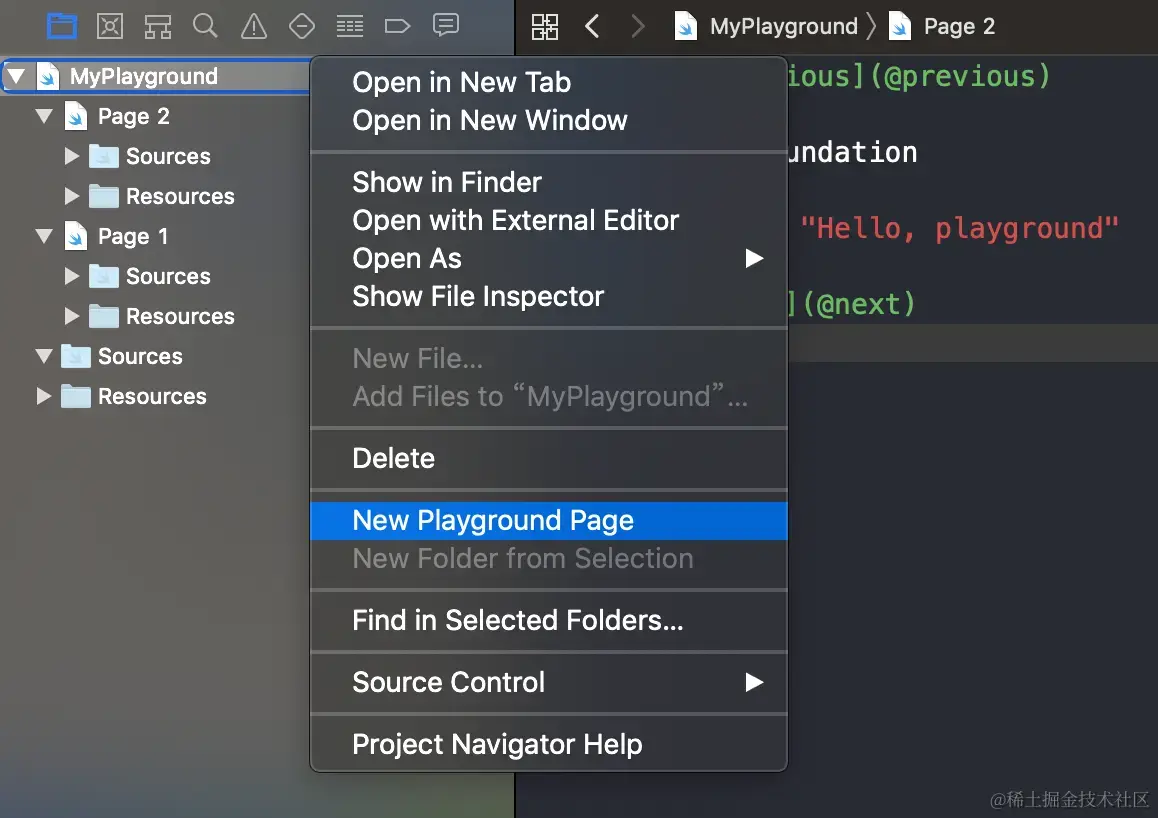Click the Page 1 swift file icon in the navigator
The height and width of the screenshot is (818, 1158).
[76, 236]
